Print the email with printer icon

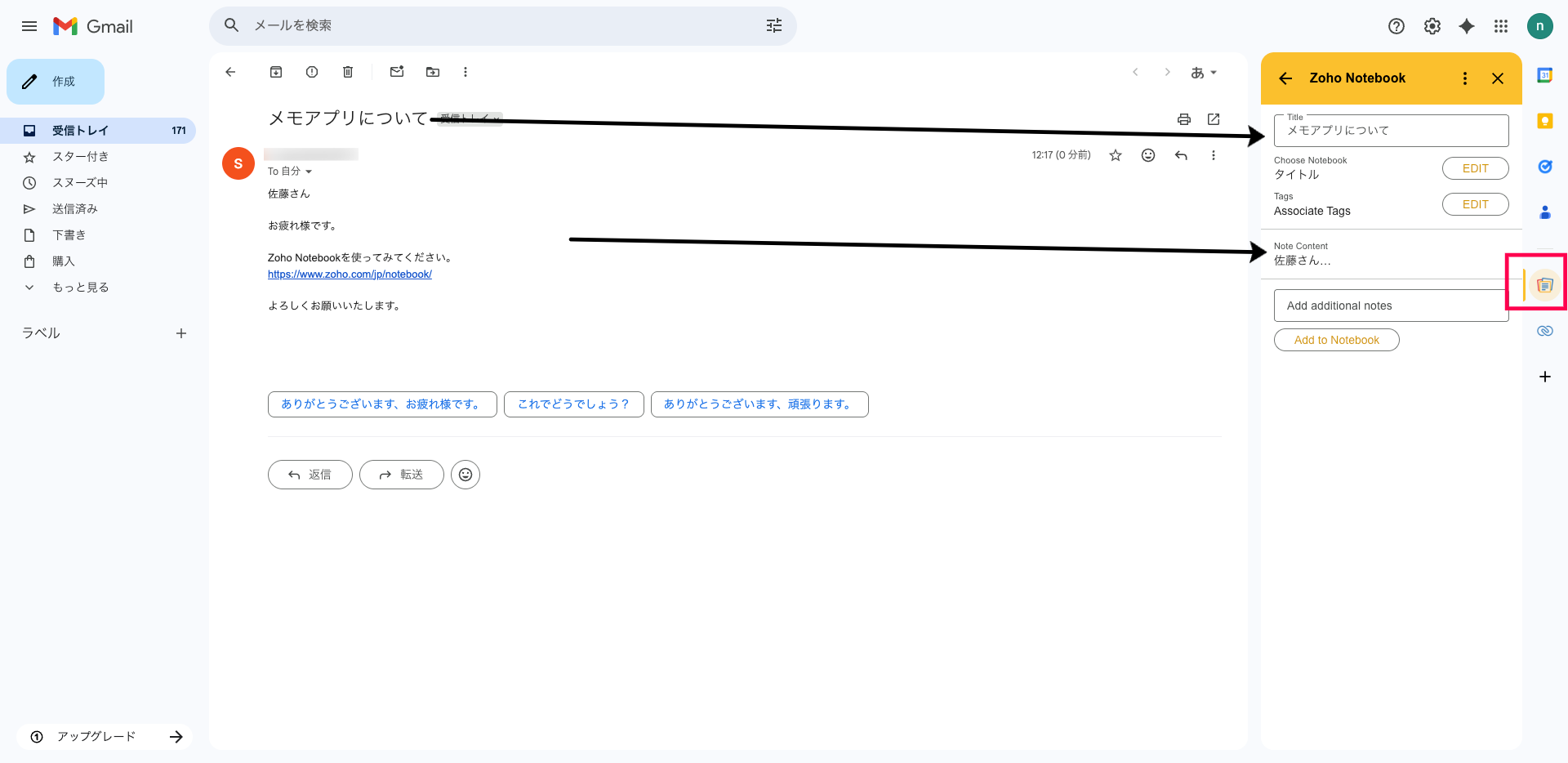tap(1183, 119)
